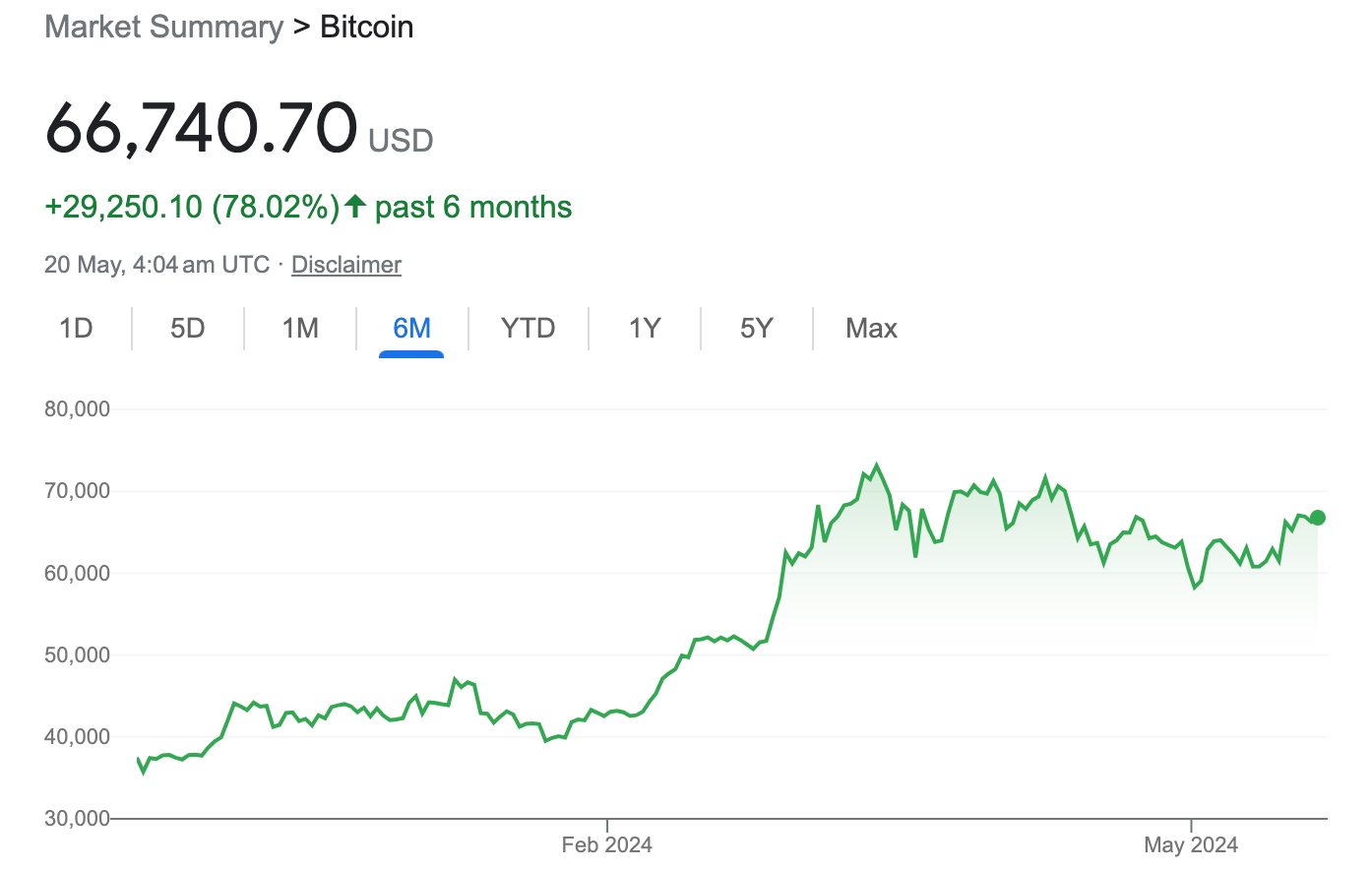Show the Max range chart
Screen dimensions: 1372x870
click(x=871, y=328)
